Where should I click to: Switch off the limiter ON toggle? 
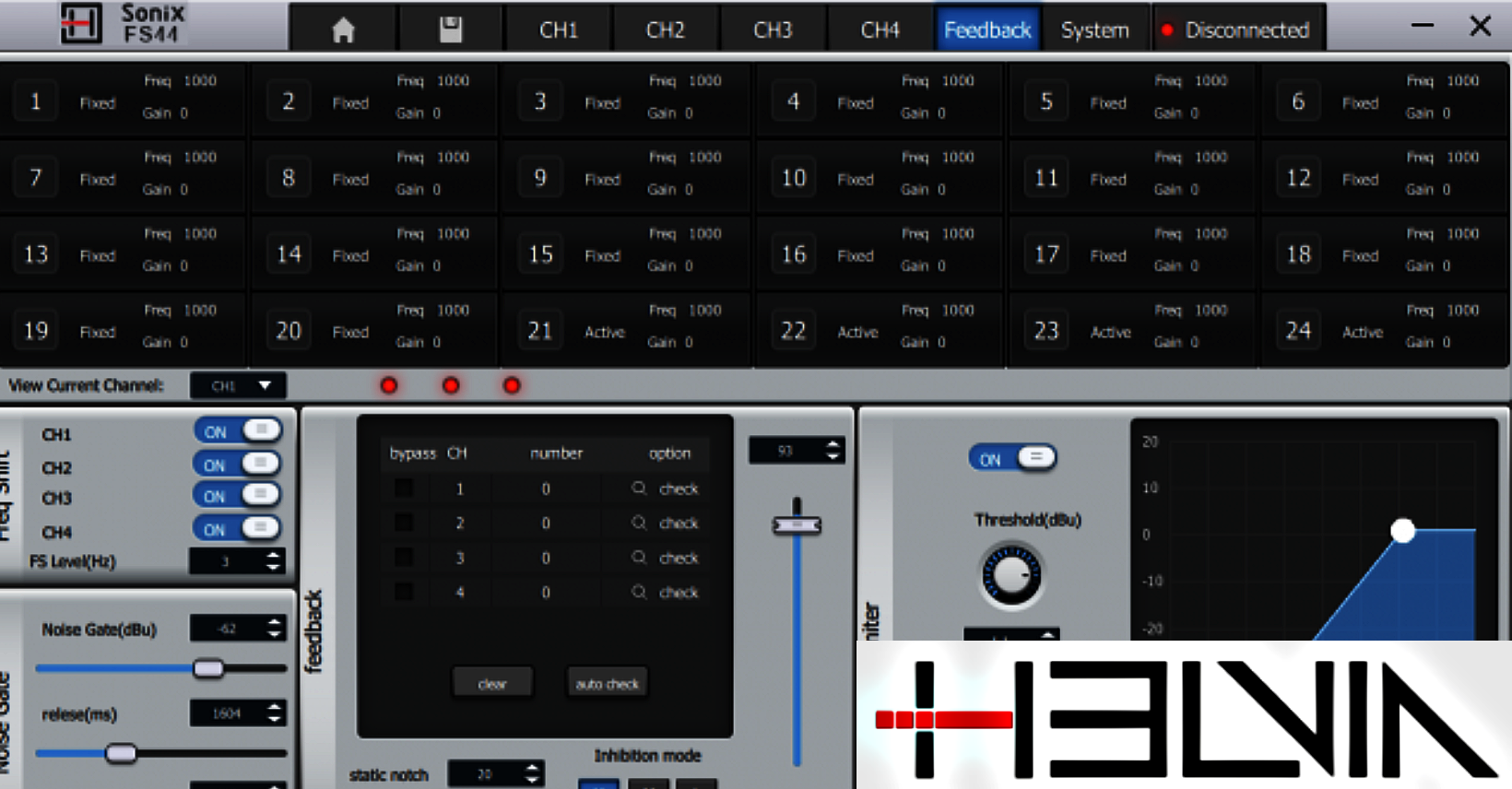pos(1012,458)
